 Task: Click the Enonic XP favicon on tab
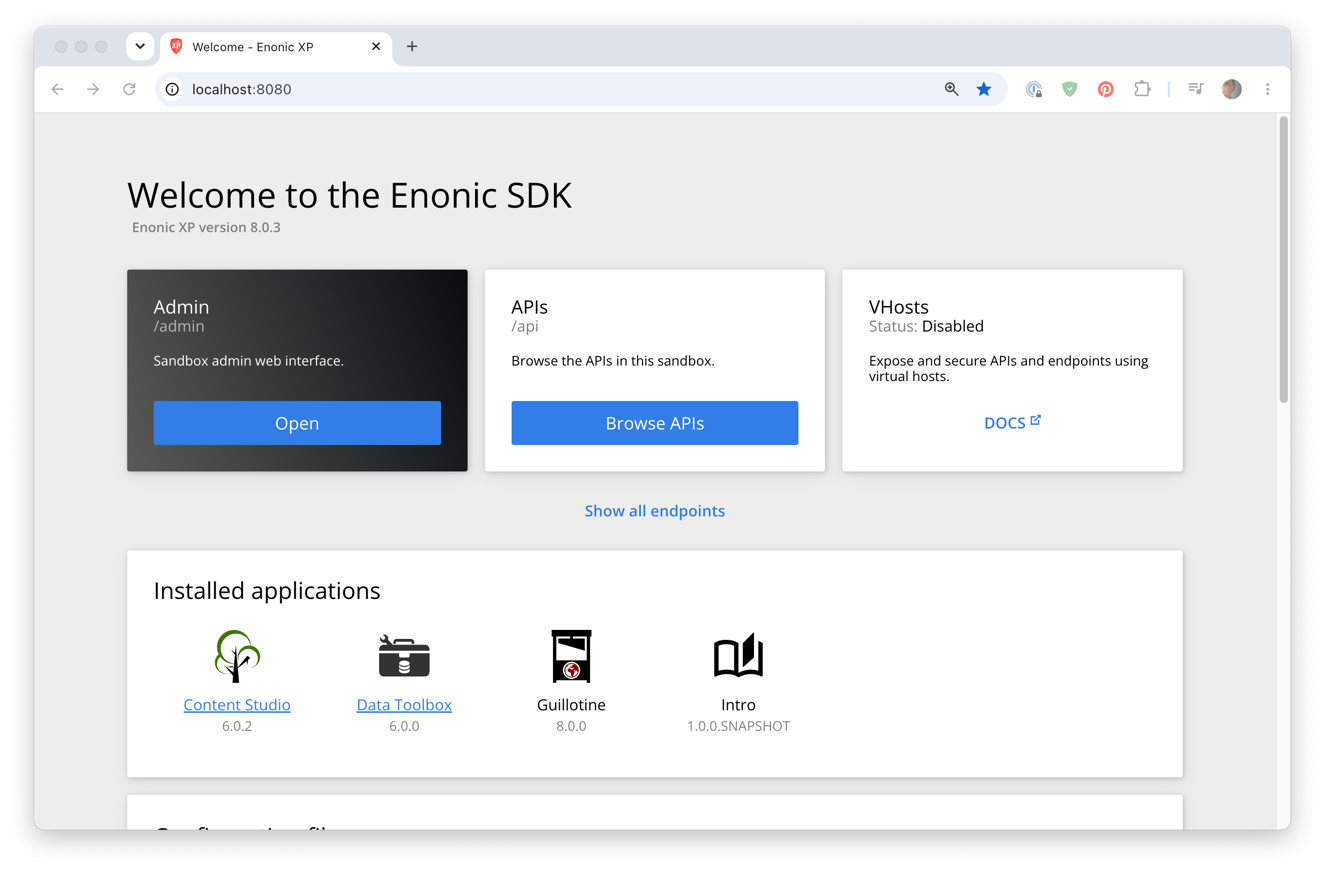pyautogui.click(x=176, y=46)
